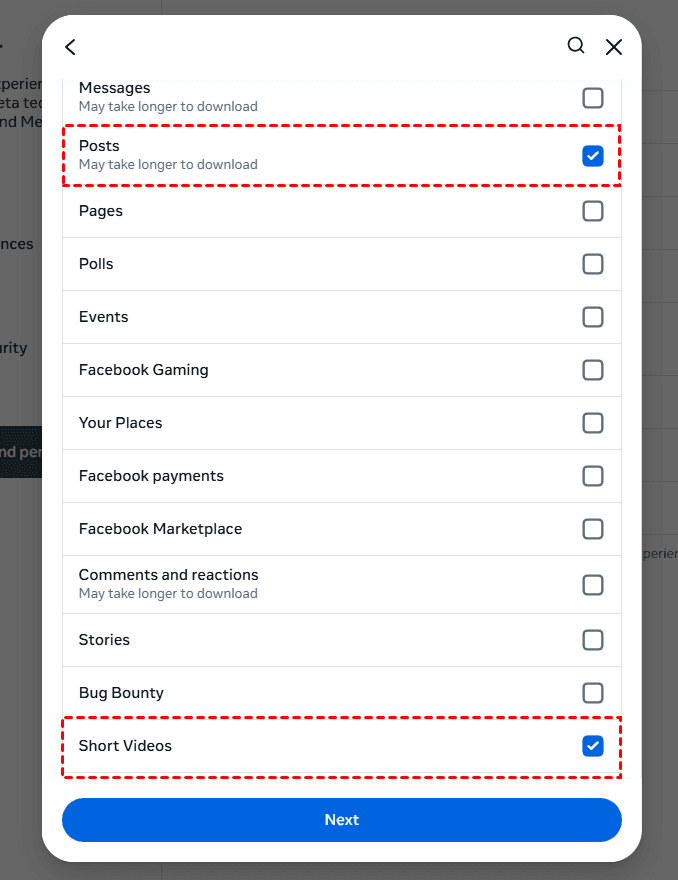The image size is (678, 880).
Task: Close the dialog with X icon
Action: (614, 47)
